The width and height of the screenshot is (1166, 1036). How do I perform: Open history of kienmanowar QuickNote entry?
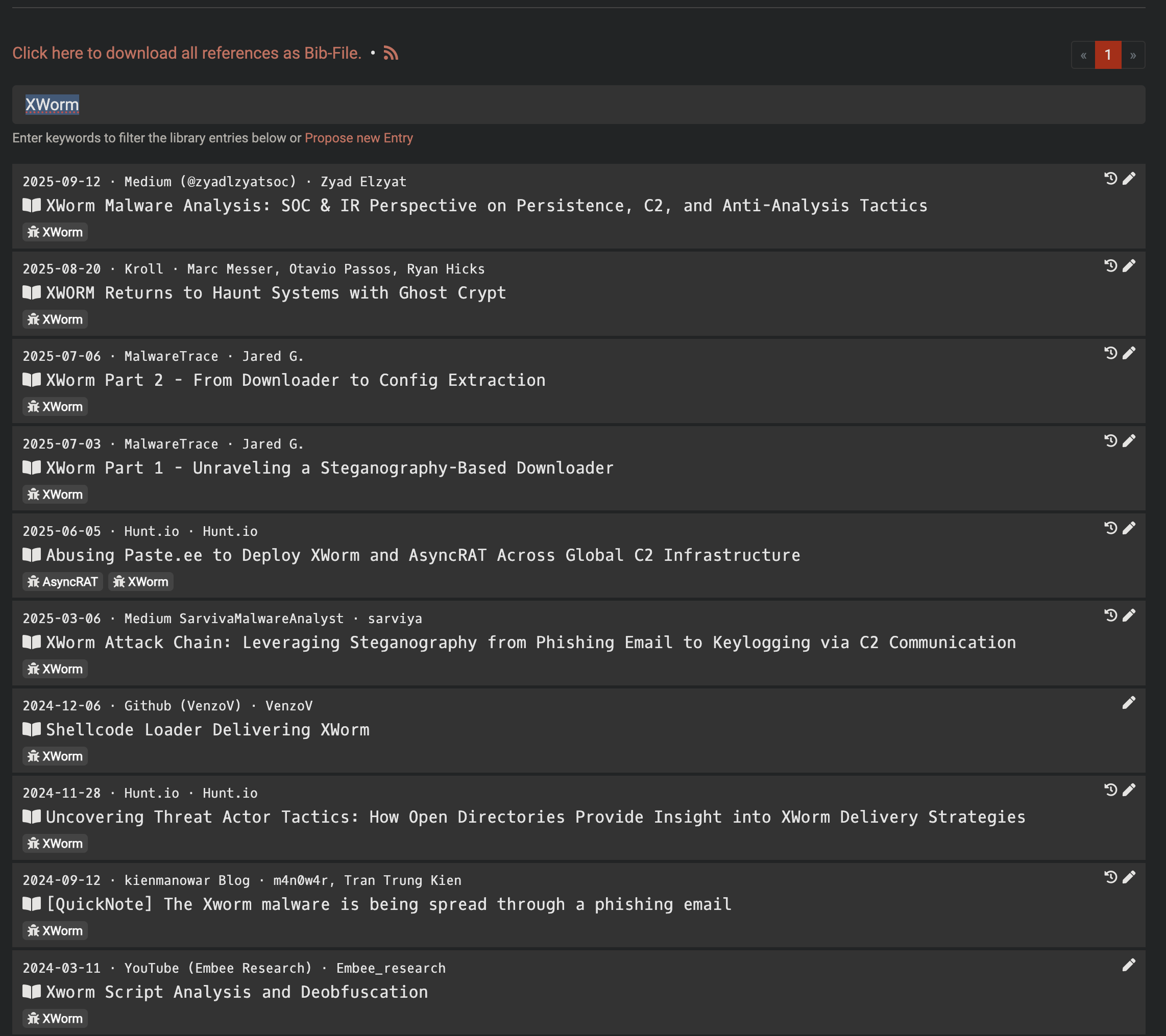[1110, 877]
